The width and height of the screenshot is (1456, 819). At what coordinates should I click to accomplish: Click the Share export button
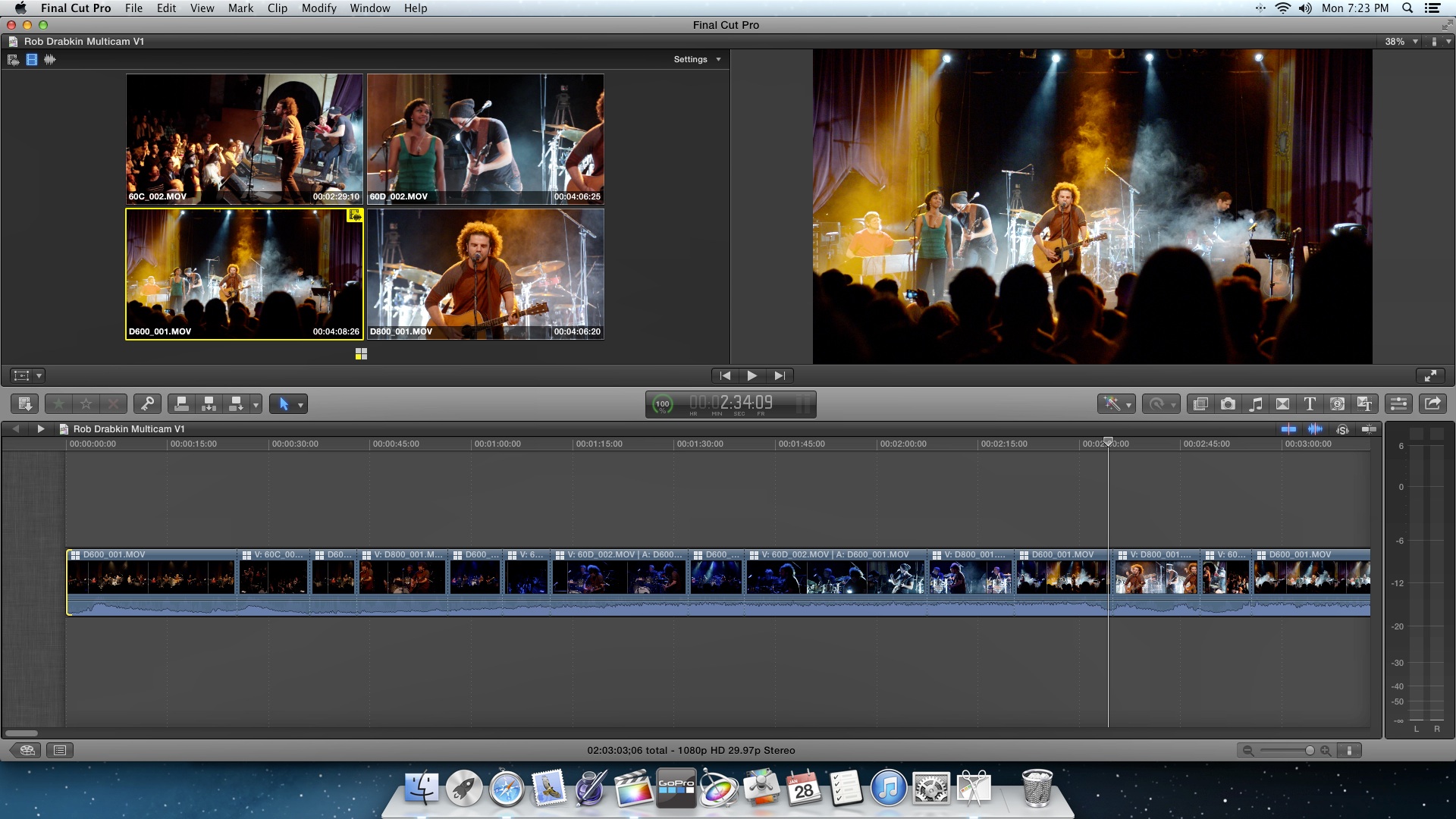(1432, 404)
